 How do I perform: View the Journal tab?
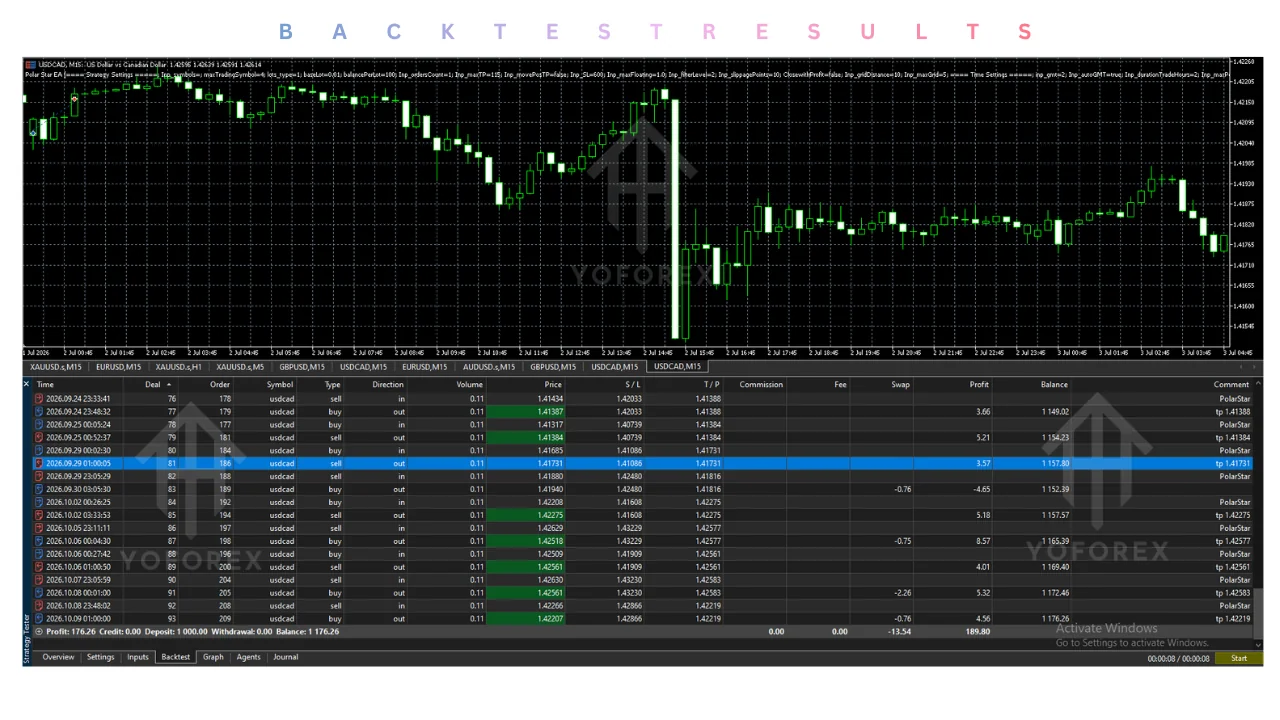[285, 658]
